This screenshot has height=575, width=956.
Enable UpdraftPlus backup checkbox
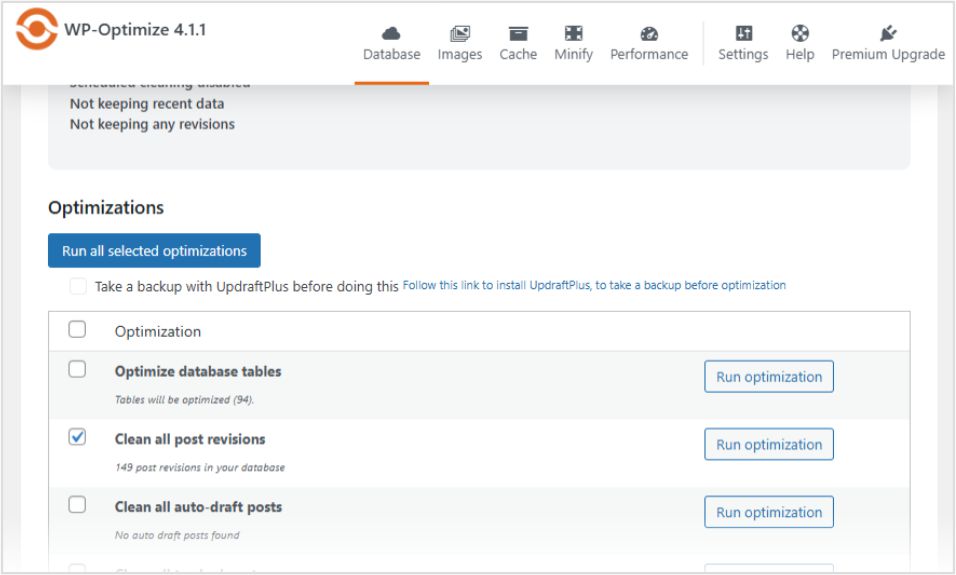78,285
